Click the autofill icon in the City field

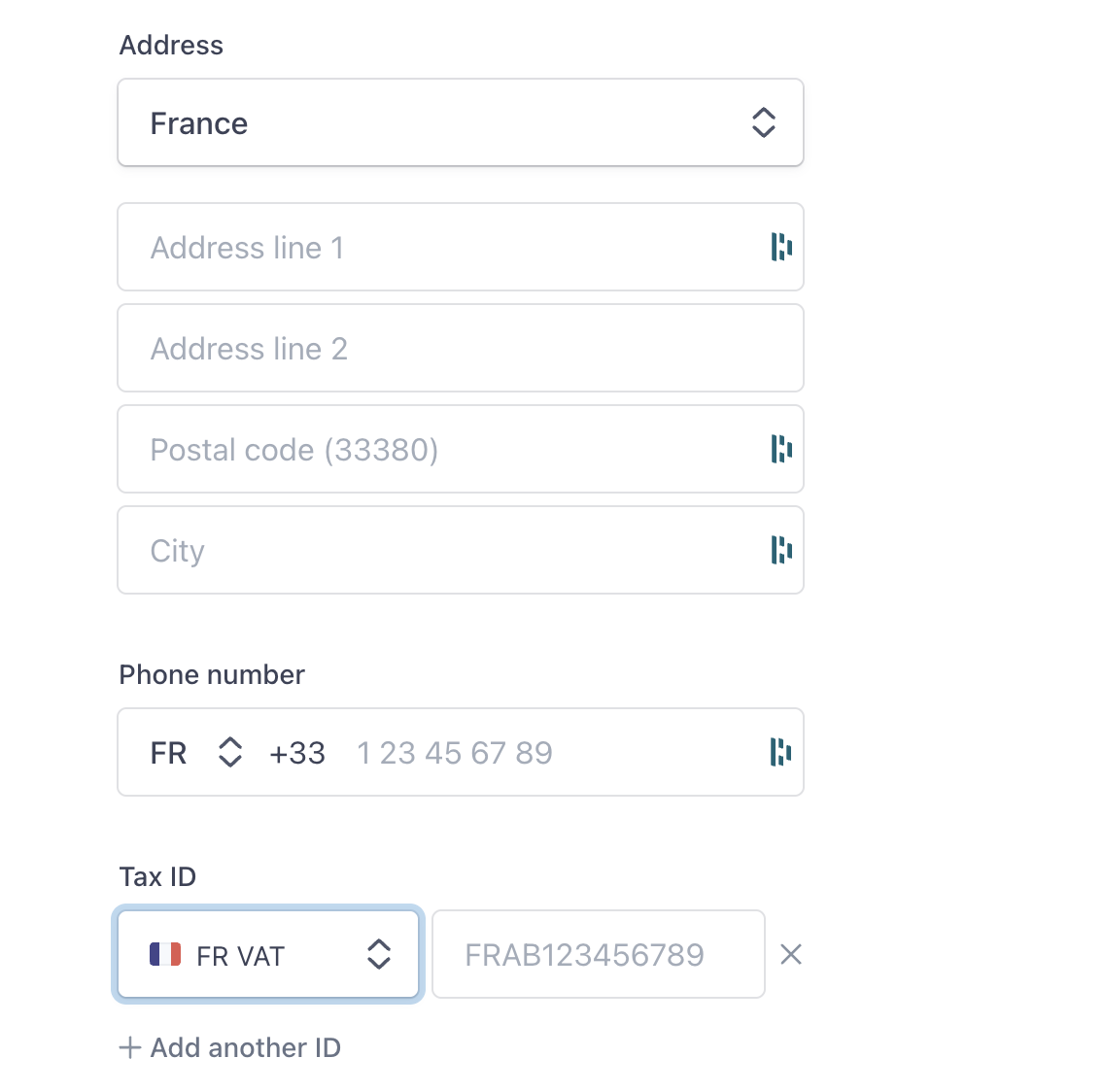tap(781, 550)
